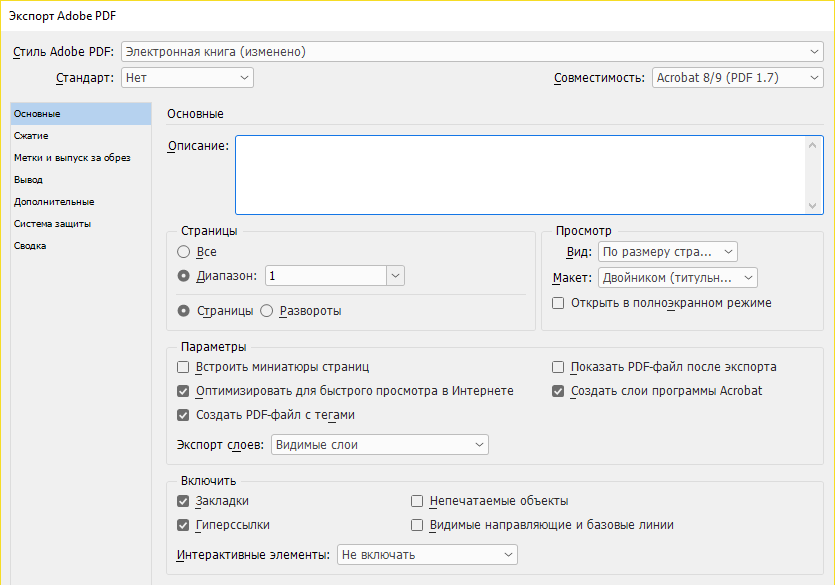The height and width of the screenshot is (585, 835).
Task: Expand the Экспорт слоев dropdown
Action: 380,445
